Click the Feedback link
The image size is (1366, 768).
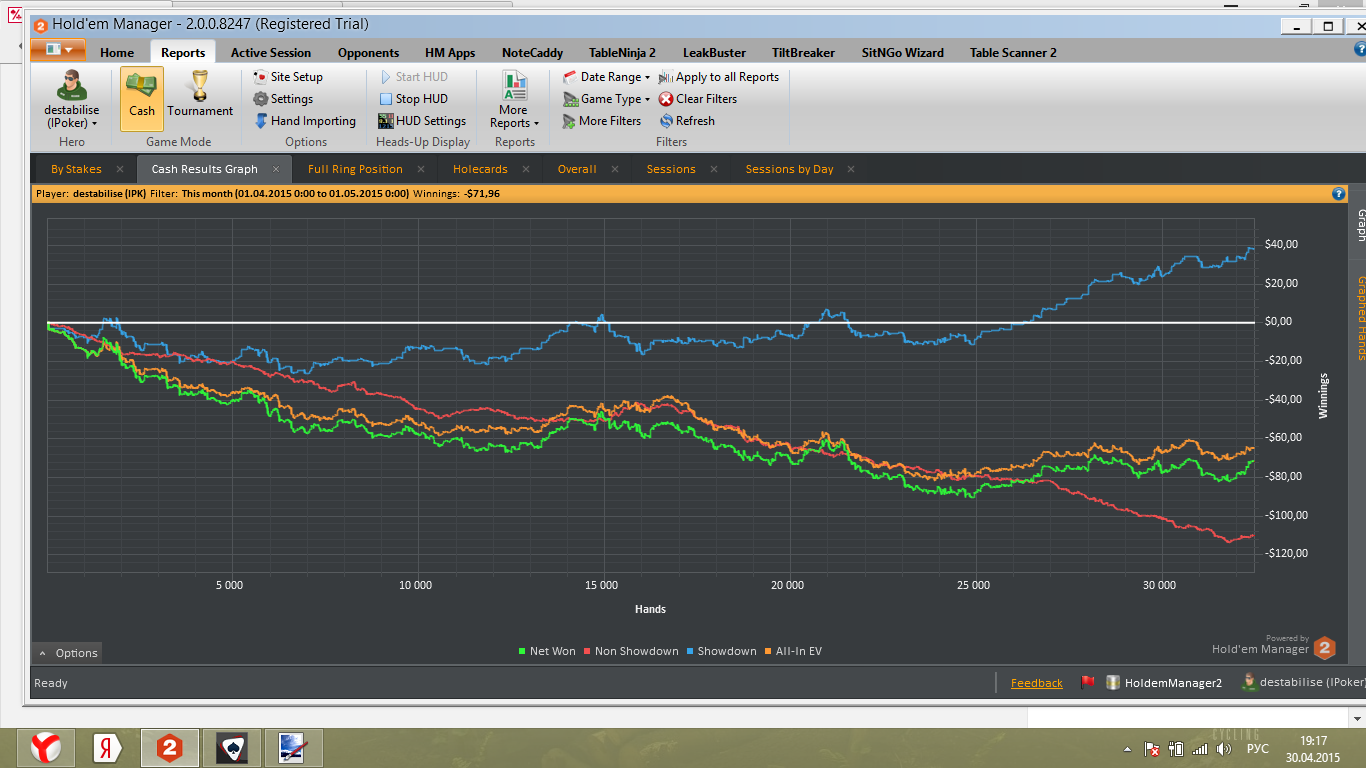tap(1036, 683)
